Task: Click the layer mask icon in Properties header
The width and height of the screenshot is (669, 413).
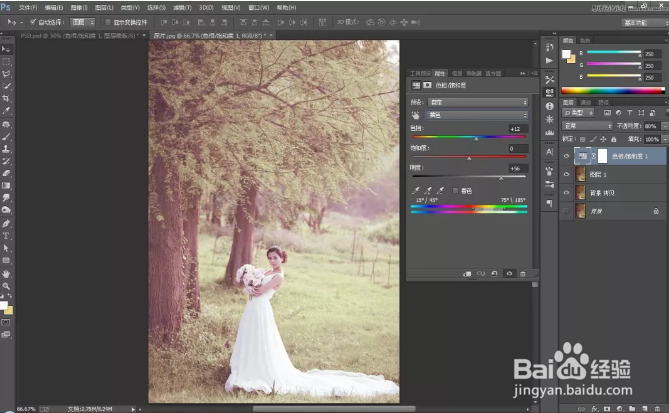Action: (x=427, y=85)
